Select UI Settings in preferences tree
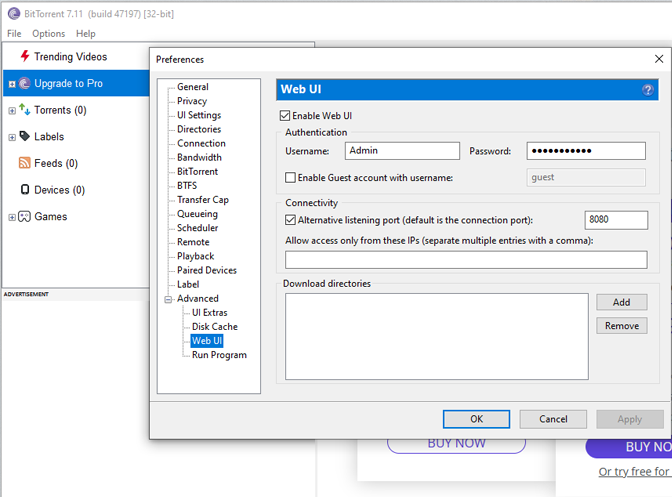Image resolution: width=672 pixels, height=497 pixels. [x=199, y=115]
